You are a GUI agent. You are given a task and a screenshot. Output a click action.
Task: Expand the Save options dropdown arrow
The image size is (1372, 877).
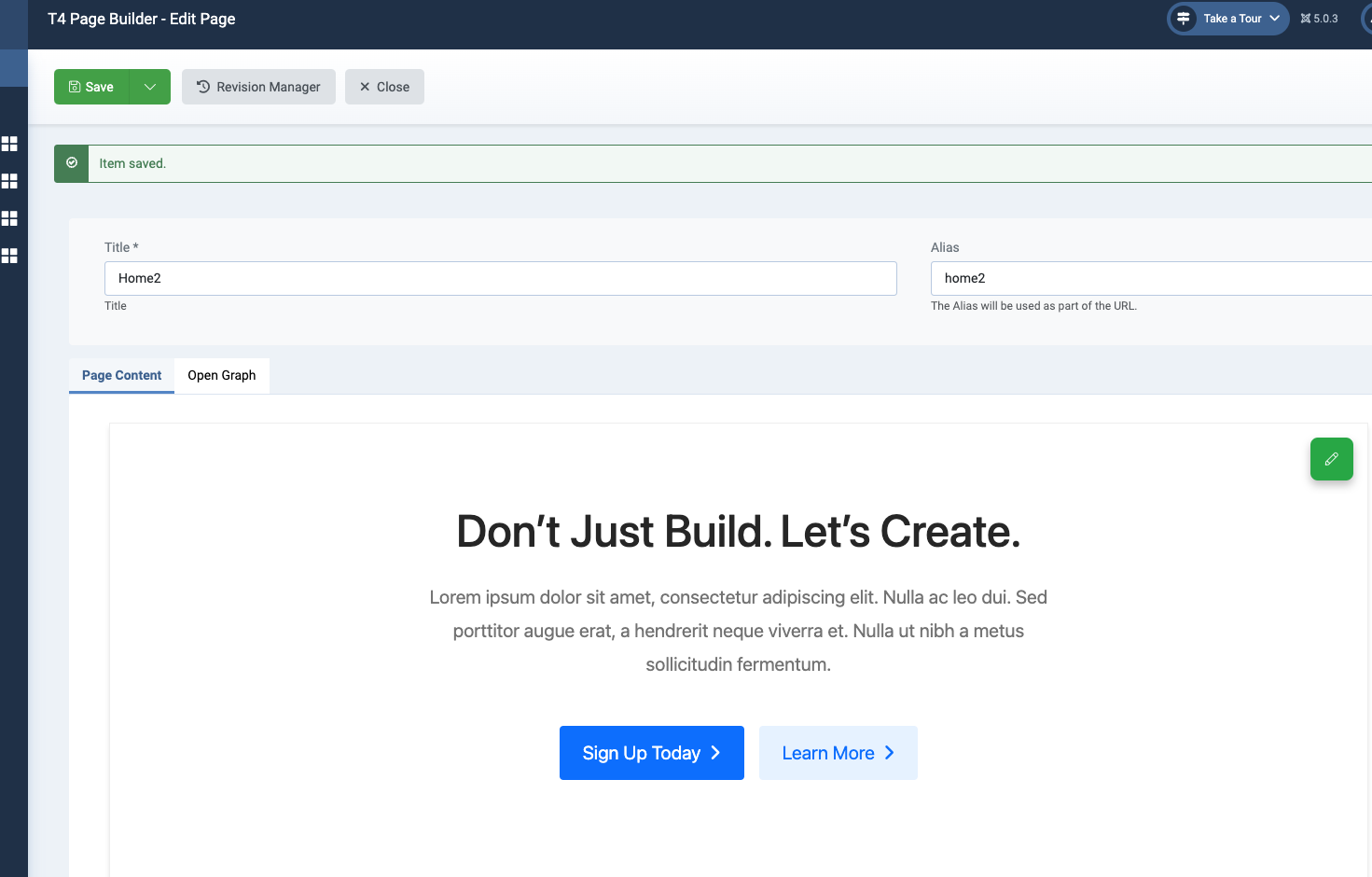(149, 87)
